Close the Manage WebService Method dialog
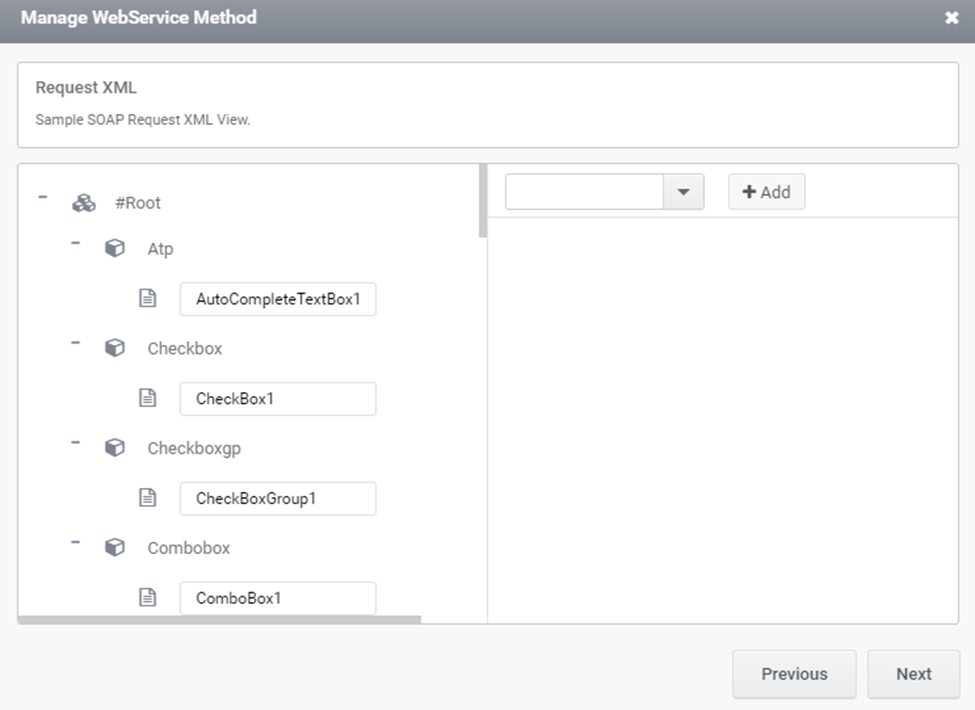This screenshot has width=975, height=710. pyautogui.click(x=951, y=17)
